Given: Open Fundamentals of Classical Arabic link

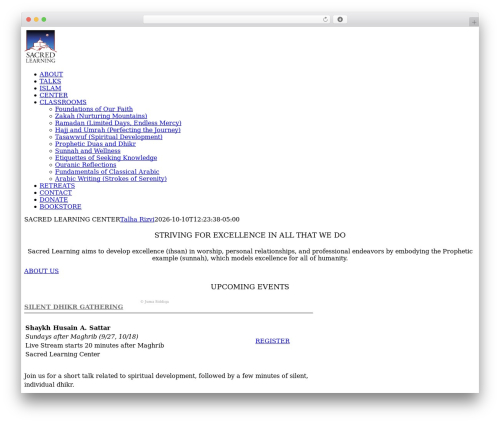Looking at the screenshot, I should (107, 172).
